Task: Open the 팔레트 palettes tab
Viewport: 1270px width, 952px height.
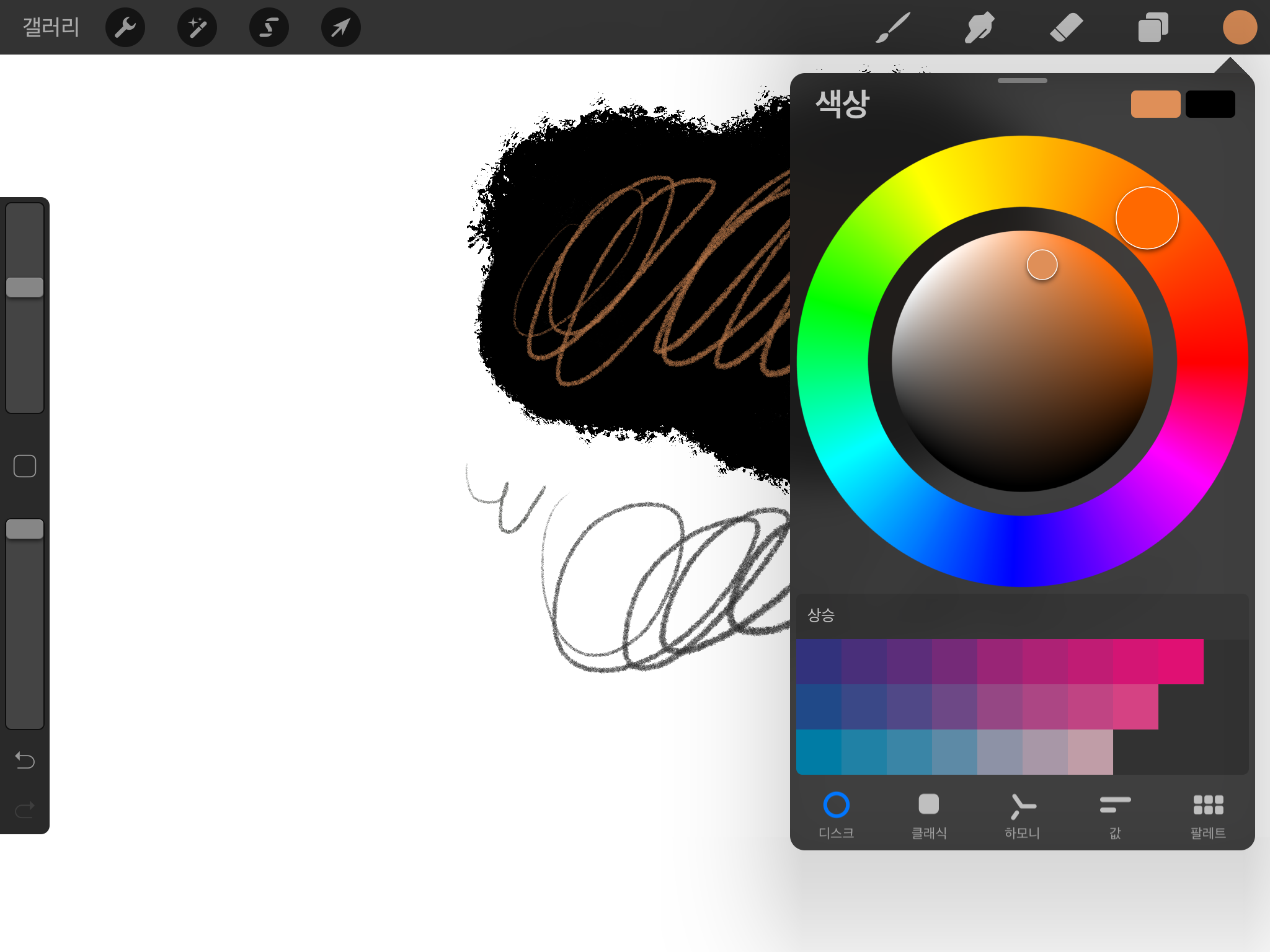Action: coord(1208,816)
